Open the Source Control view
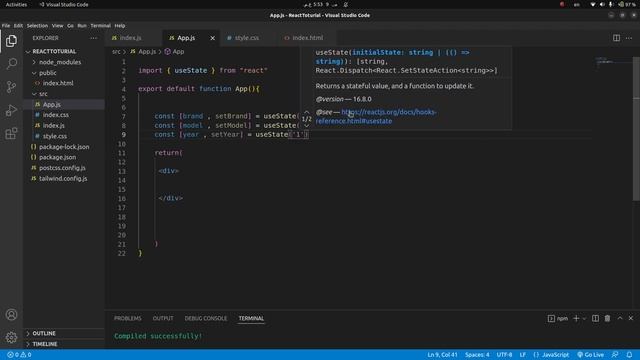Viewport: 640px width, 360px height. coord(11,87)
